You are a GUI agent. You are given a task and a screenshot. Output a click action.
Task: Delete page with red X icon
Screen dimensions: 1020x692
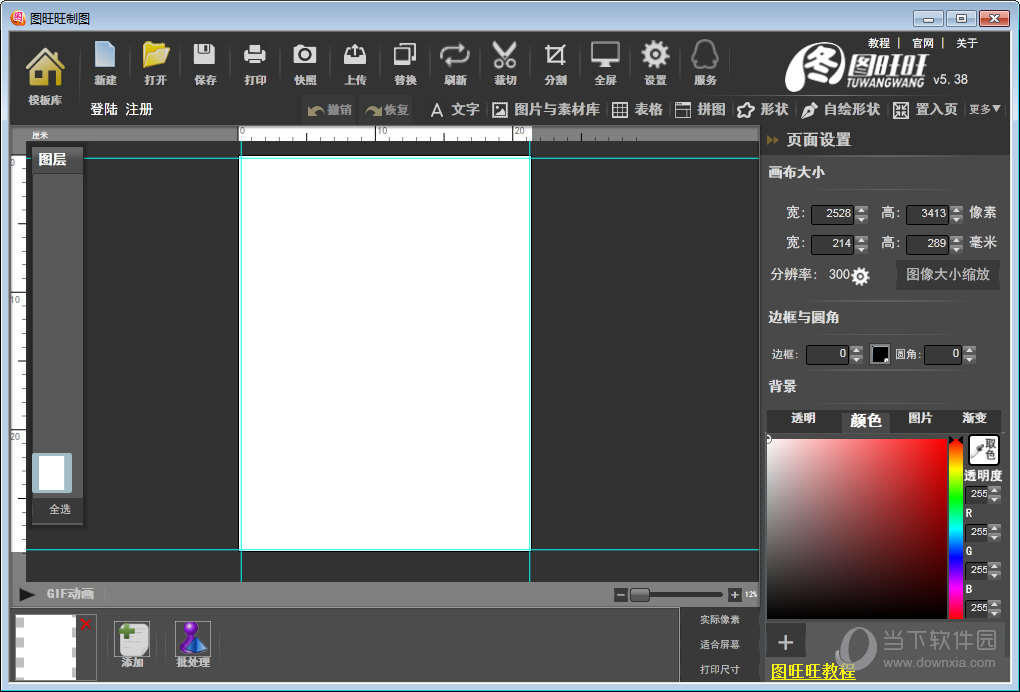point(86,624)
